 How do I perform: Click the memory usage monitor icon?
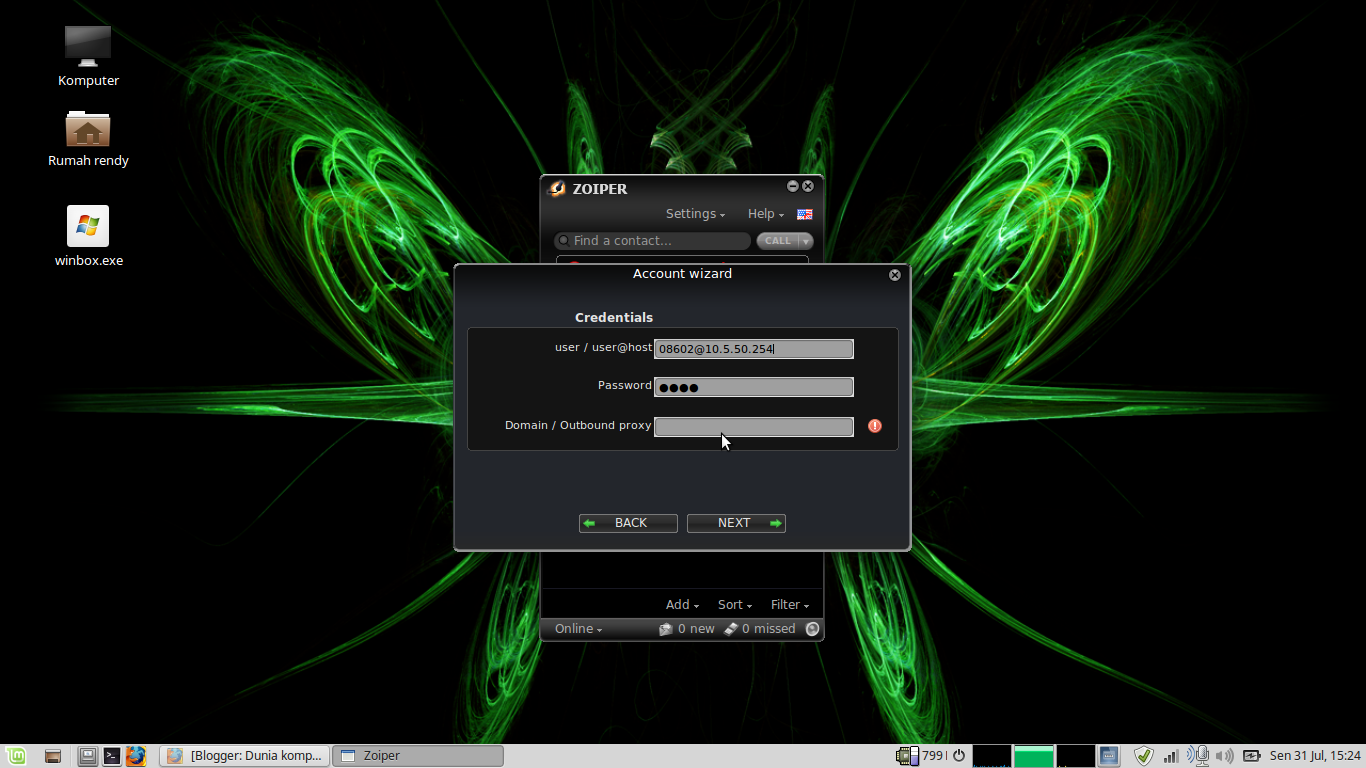pos(908,756)
